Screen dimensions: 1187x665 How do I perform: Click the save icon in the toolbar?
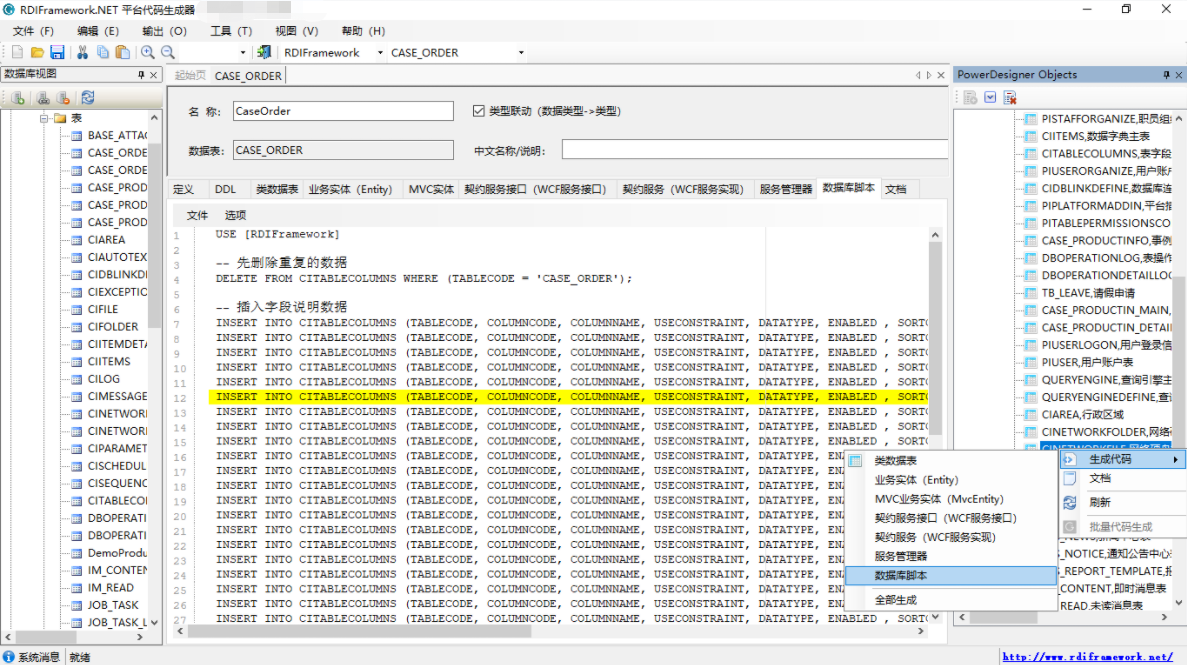[x=57, y=53]
